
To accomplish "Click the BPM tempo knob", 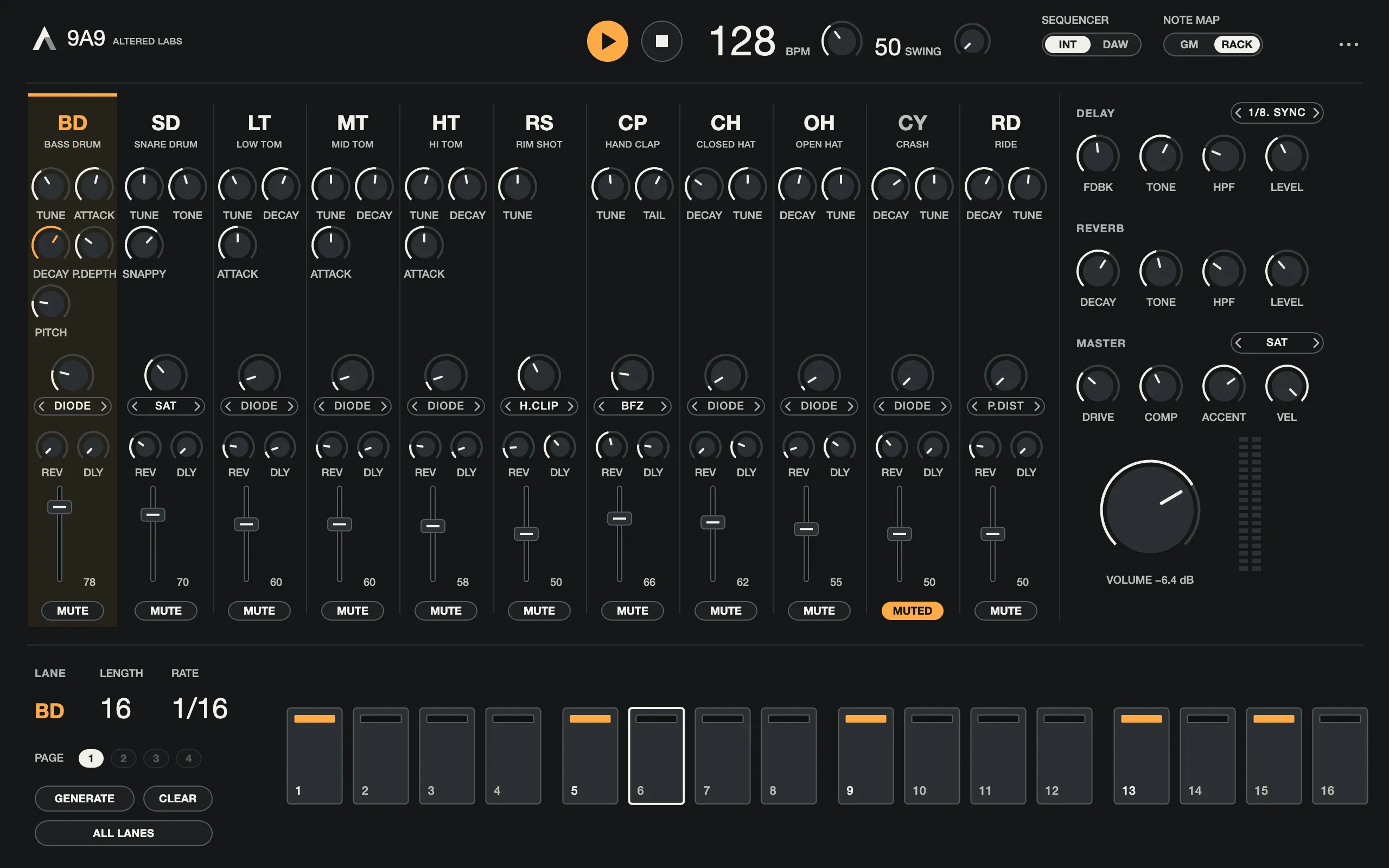I will click(842, 41).
